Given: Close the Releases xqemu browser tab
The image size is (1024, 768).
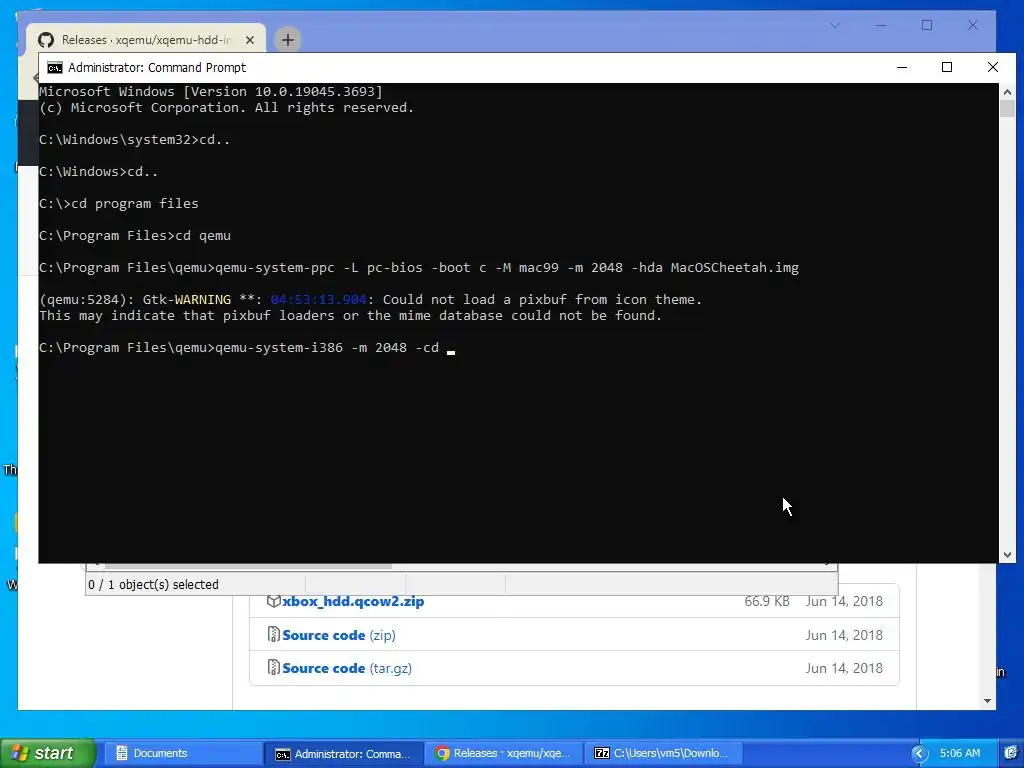Looking at the screenshot, I should pyautogui.click(x=249, y=40).
